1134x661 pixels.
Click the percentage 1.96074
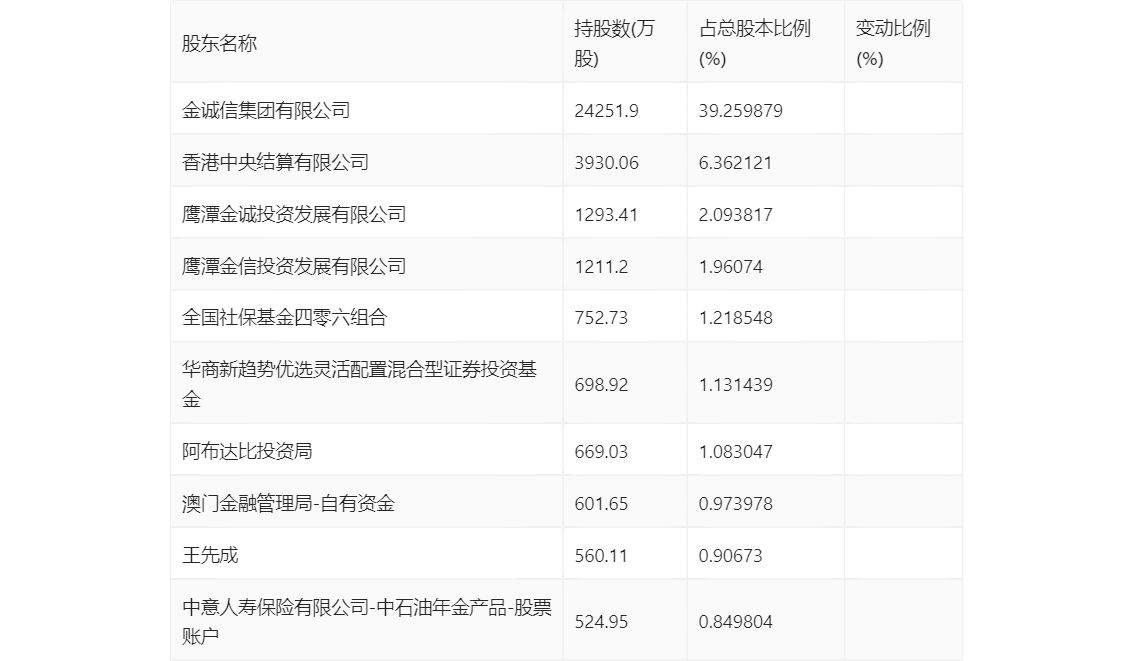coord(730,267)
